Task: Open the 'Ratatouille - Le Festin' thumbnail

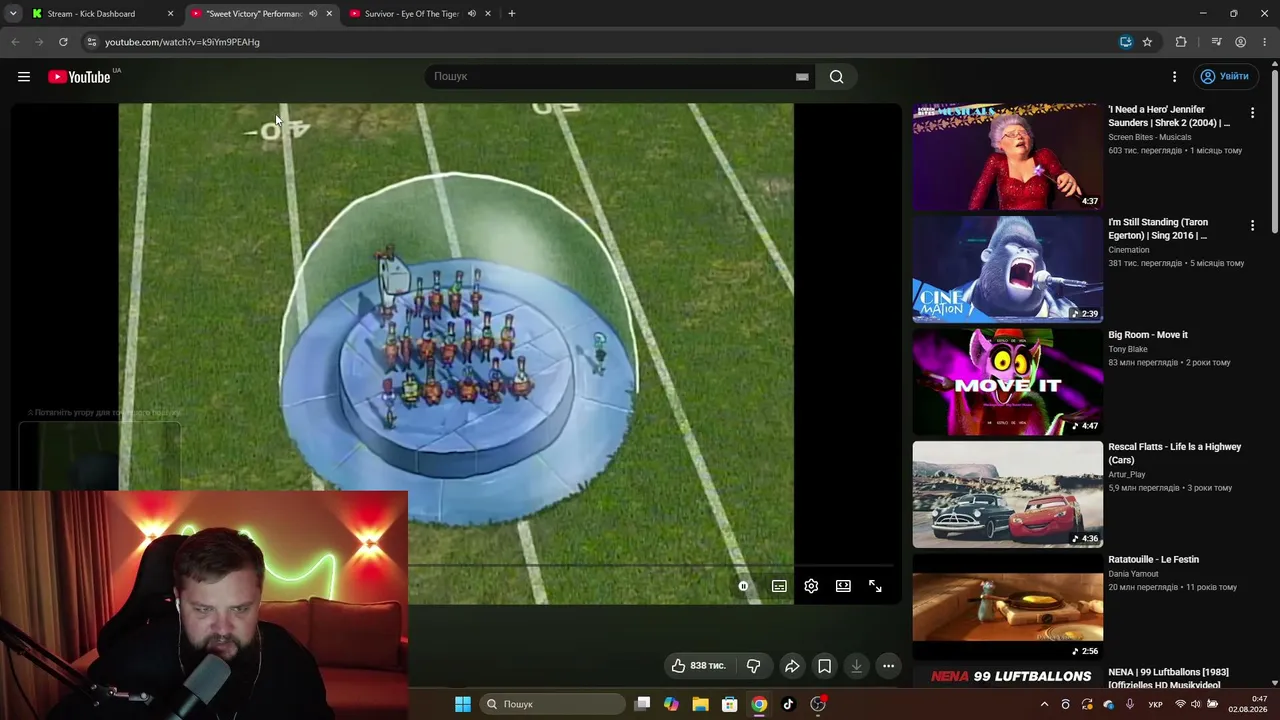Action: (x=1008, y=607)
